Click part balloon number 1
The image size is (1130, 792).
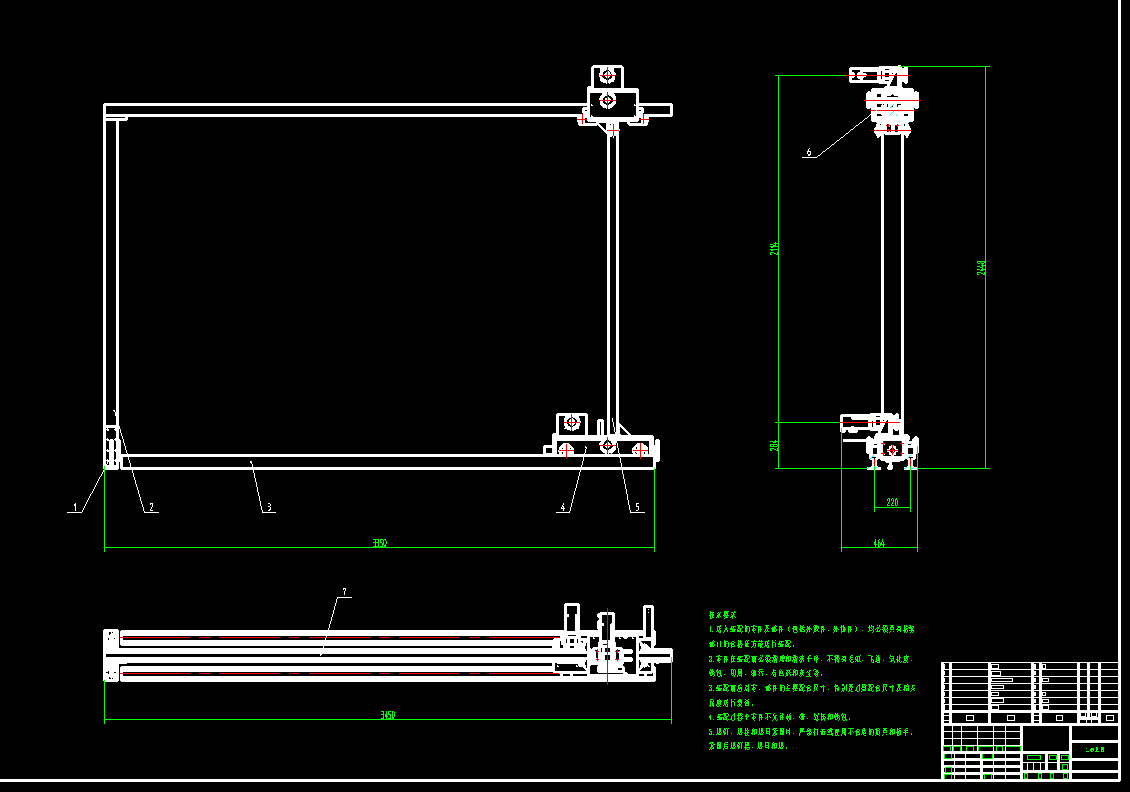(x=75, y=507)
